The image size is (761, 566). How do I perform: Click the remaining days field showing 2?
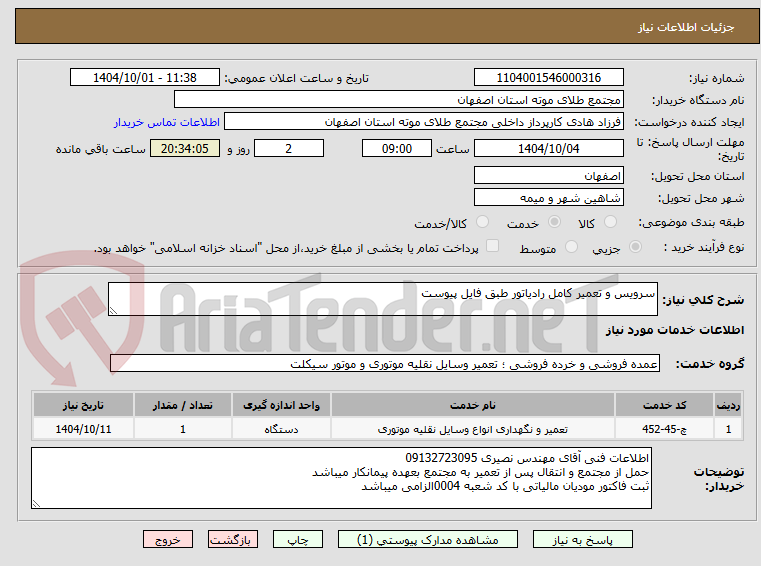[x=289, y=149]
